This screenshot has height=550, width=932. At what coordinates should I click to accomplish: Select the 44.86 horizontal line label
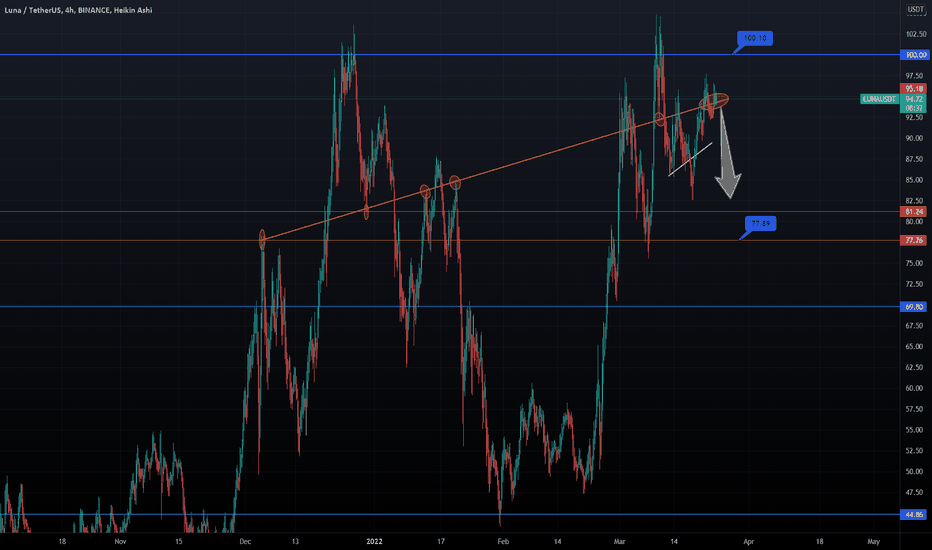click(914, 514)
